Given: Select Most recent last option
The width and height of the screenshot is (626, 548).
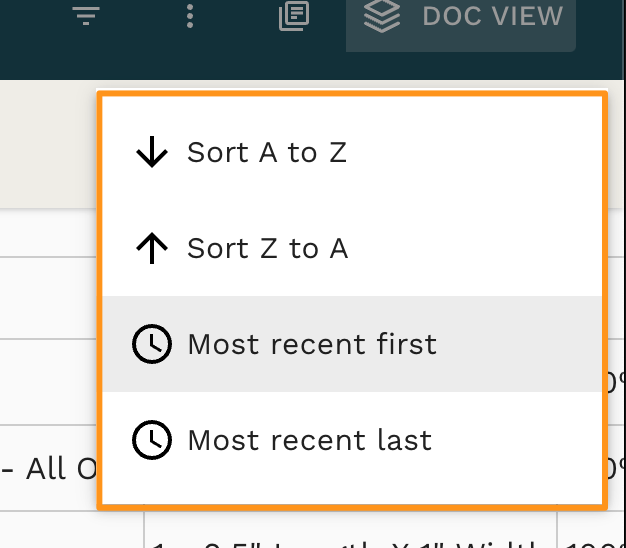Looking at the screenshot, I should 352,440.
